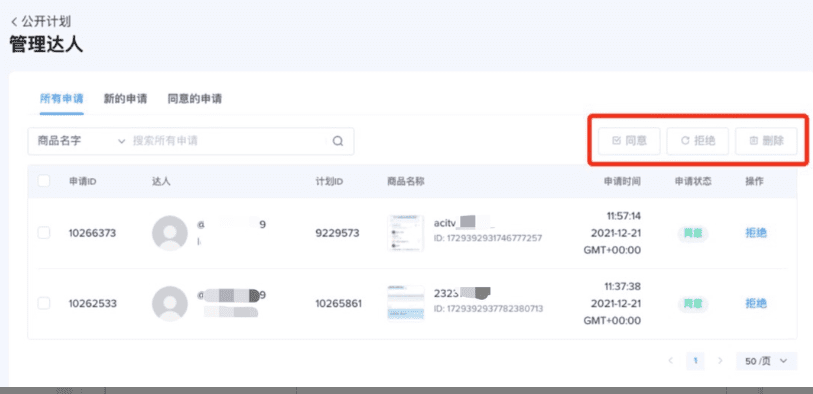The image size is (813, 394).
Task: Click plan ID 10265861
Action: (339, 303)
